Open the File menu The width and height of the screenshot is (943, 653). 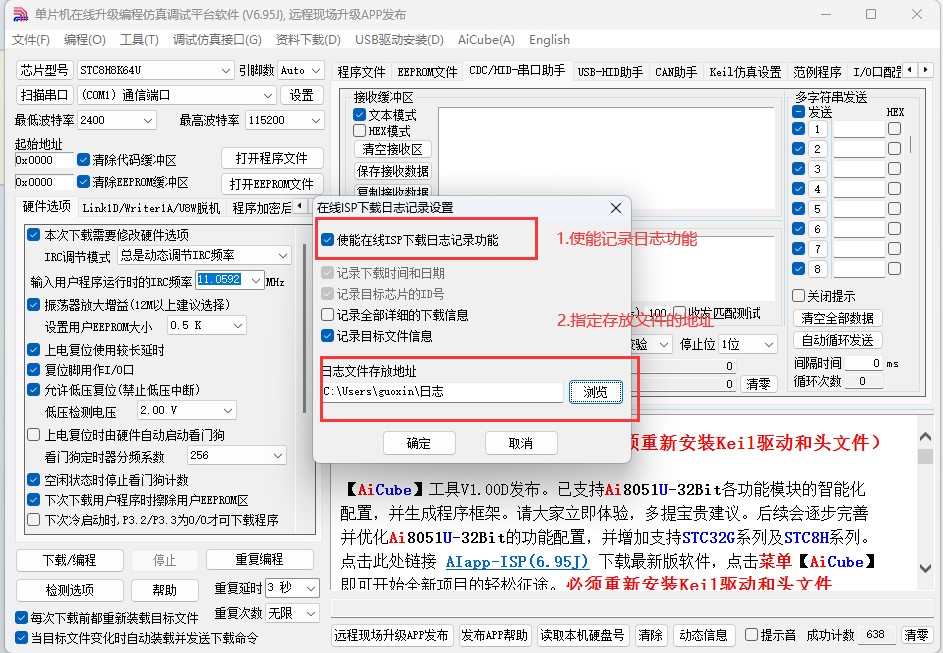(30, 40)
